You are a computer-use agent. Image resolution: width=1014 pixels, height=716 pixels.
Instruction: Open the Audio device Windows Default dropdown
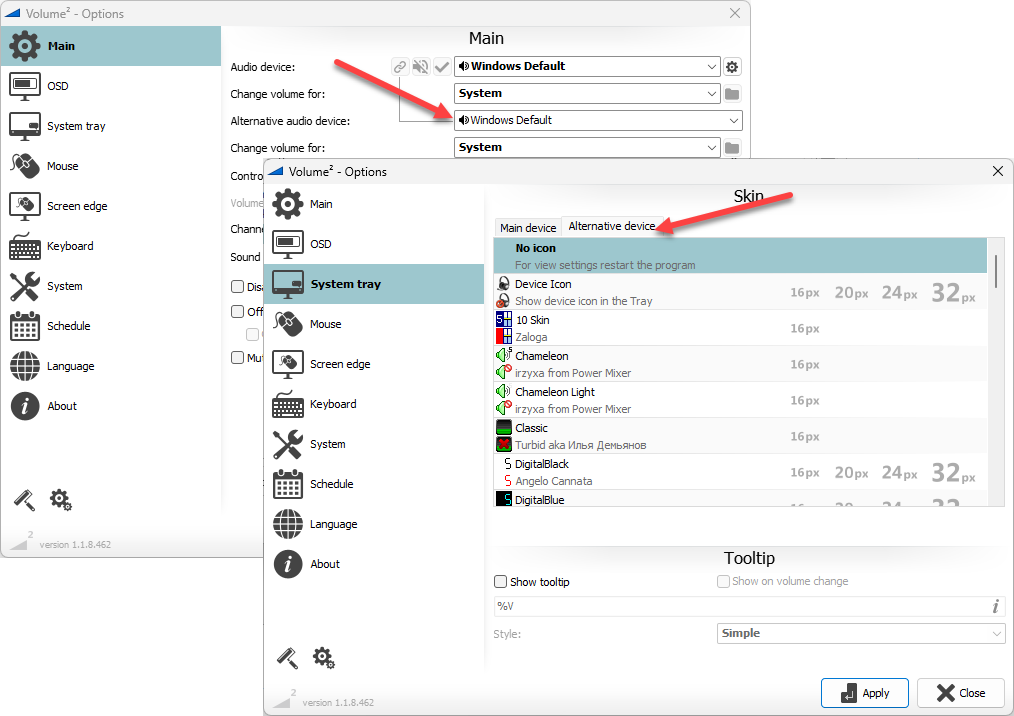click(587, 66)
